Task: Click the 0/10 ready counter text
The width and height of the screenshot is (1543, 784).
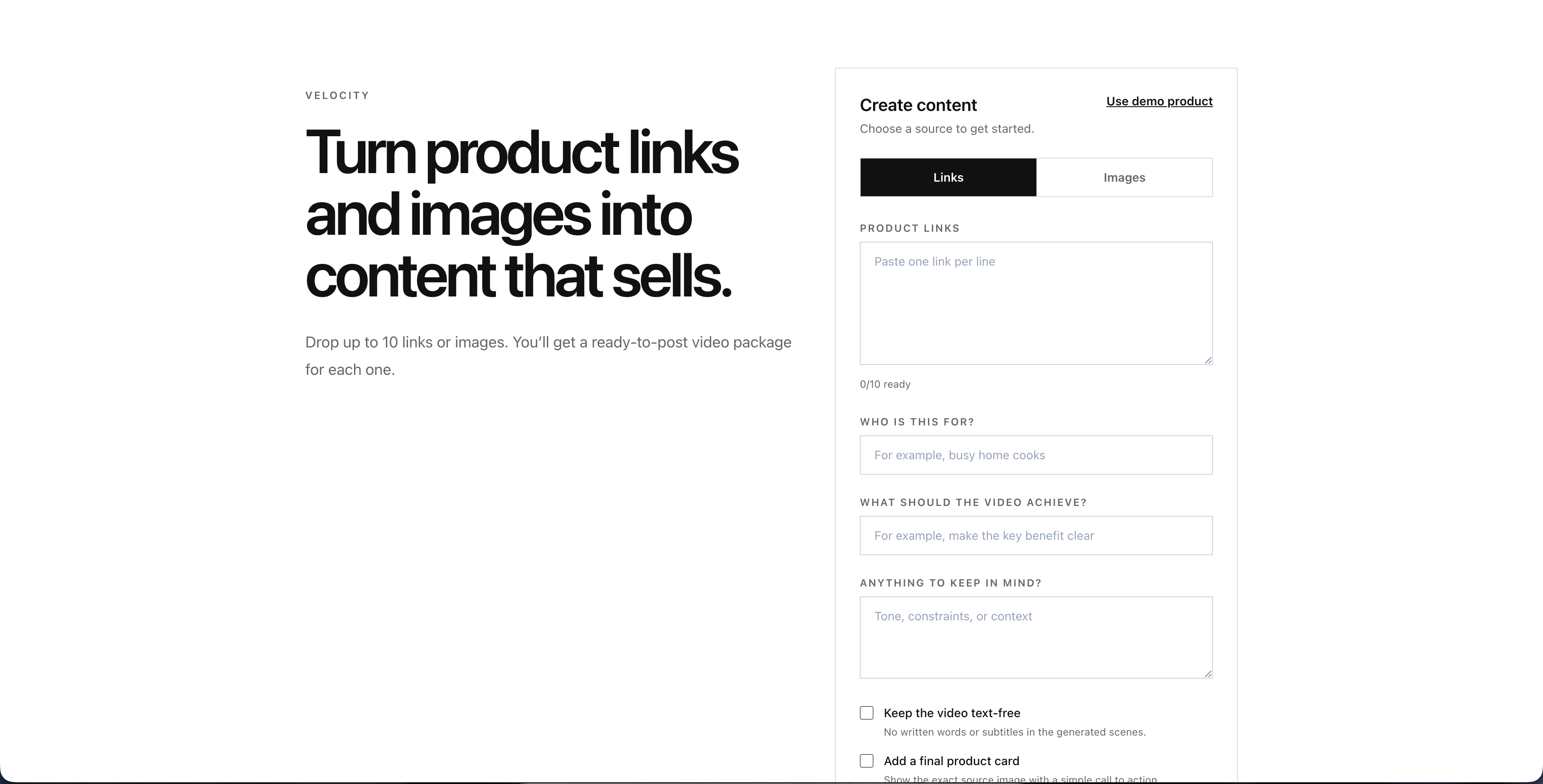Action: tap(886, 384)
